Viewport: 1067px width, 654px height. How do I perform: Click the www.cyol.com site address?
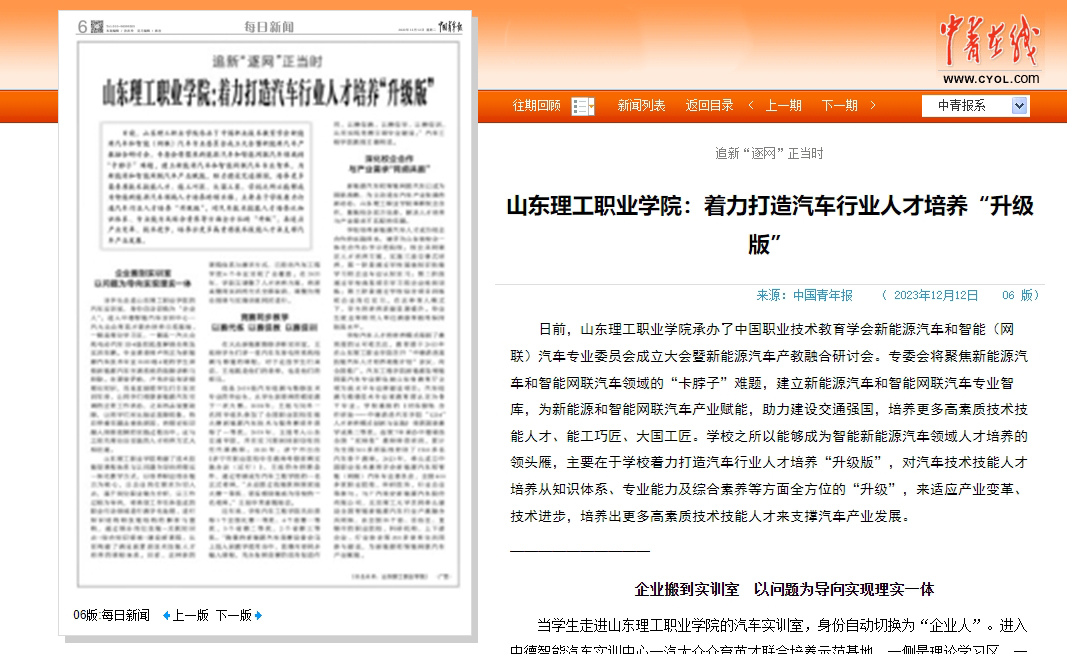pos(991,79)
